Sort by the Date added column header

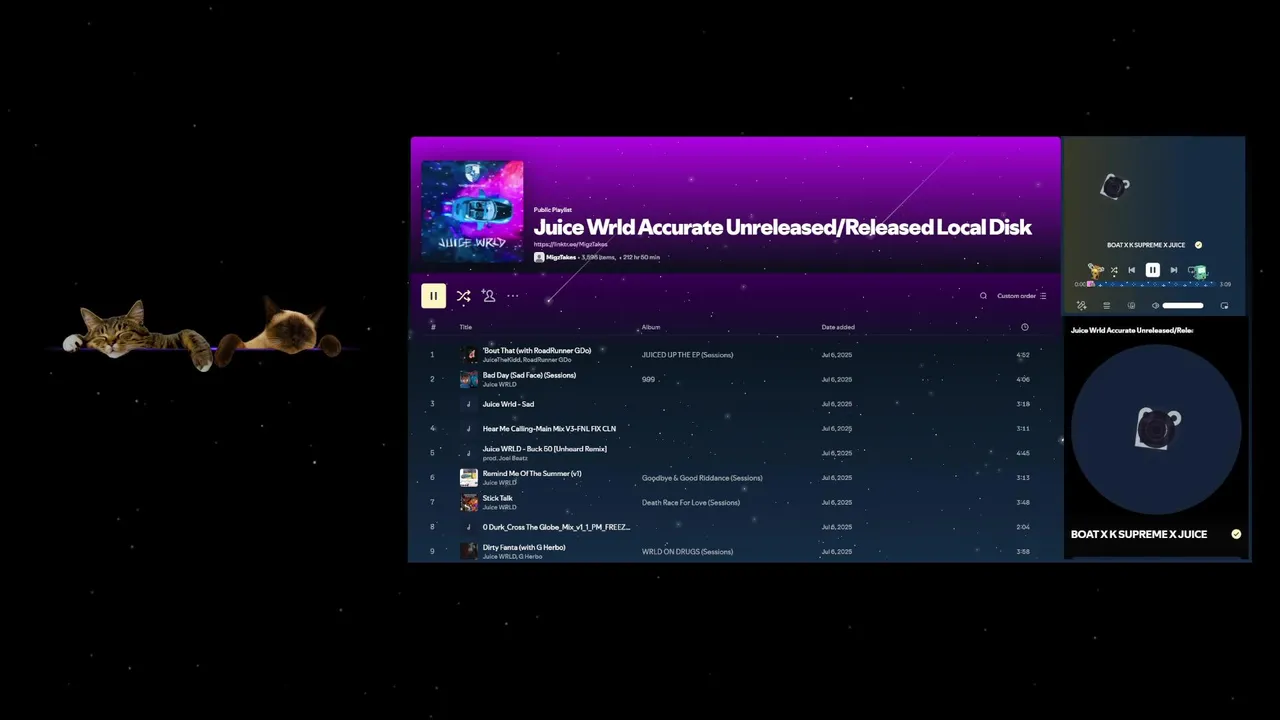[838, 327]
